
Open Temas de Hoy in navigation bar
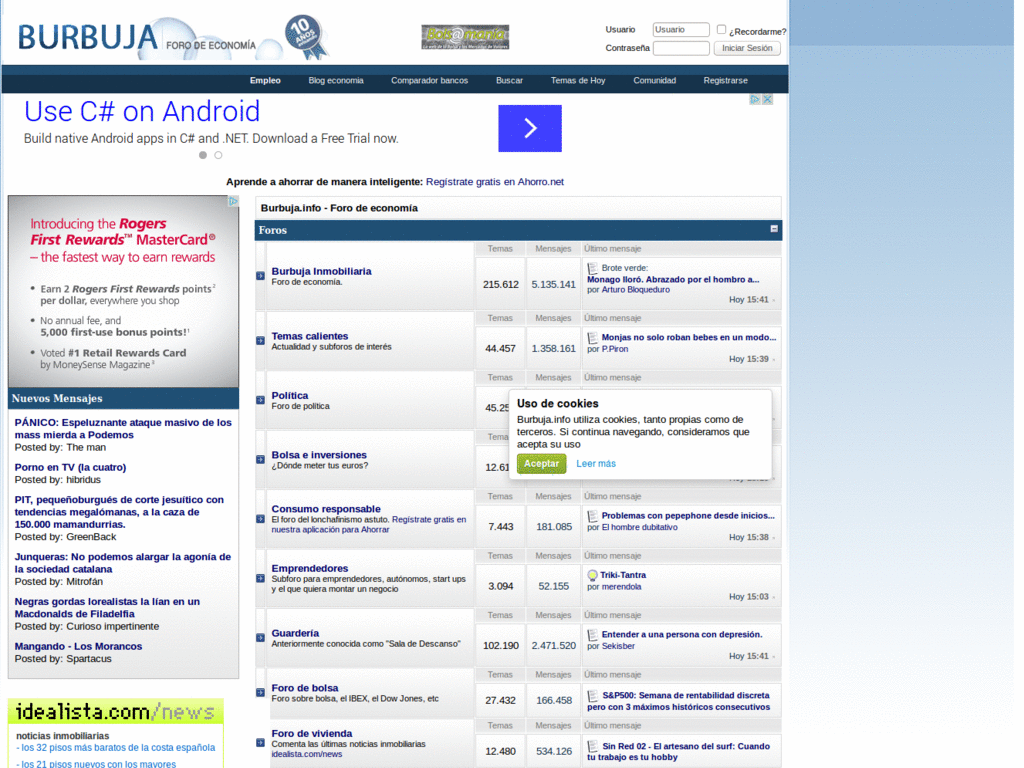(578, 80)
